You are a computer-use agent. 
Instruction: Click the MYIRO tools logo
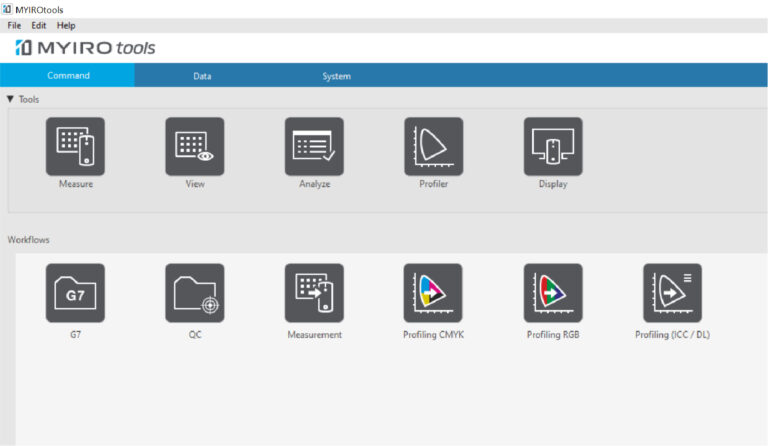coord(86,48)
